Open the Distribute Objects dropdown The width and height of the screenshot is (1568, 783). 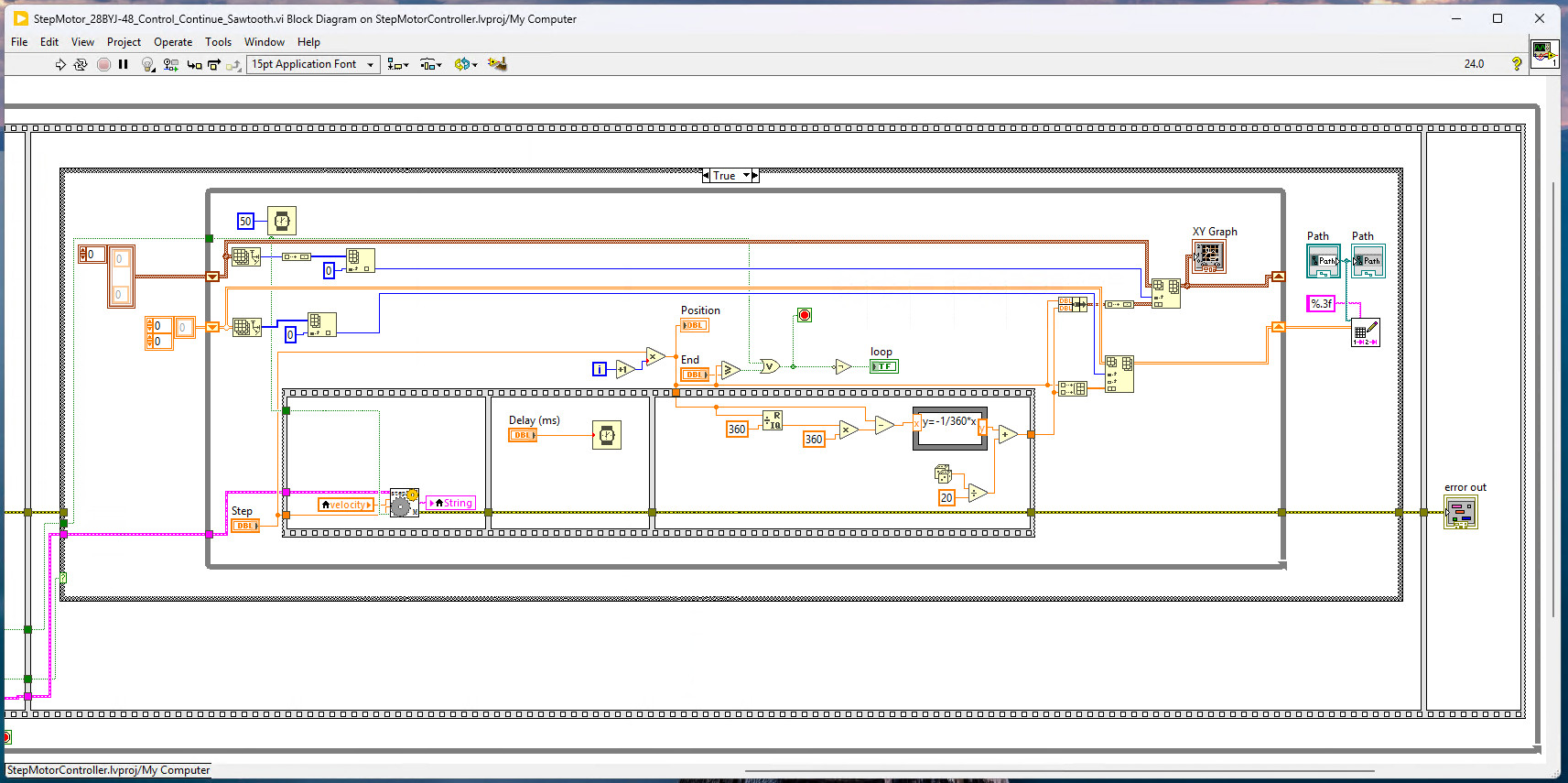(431, 64)
